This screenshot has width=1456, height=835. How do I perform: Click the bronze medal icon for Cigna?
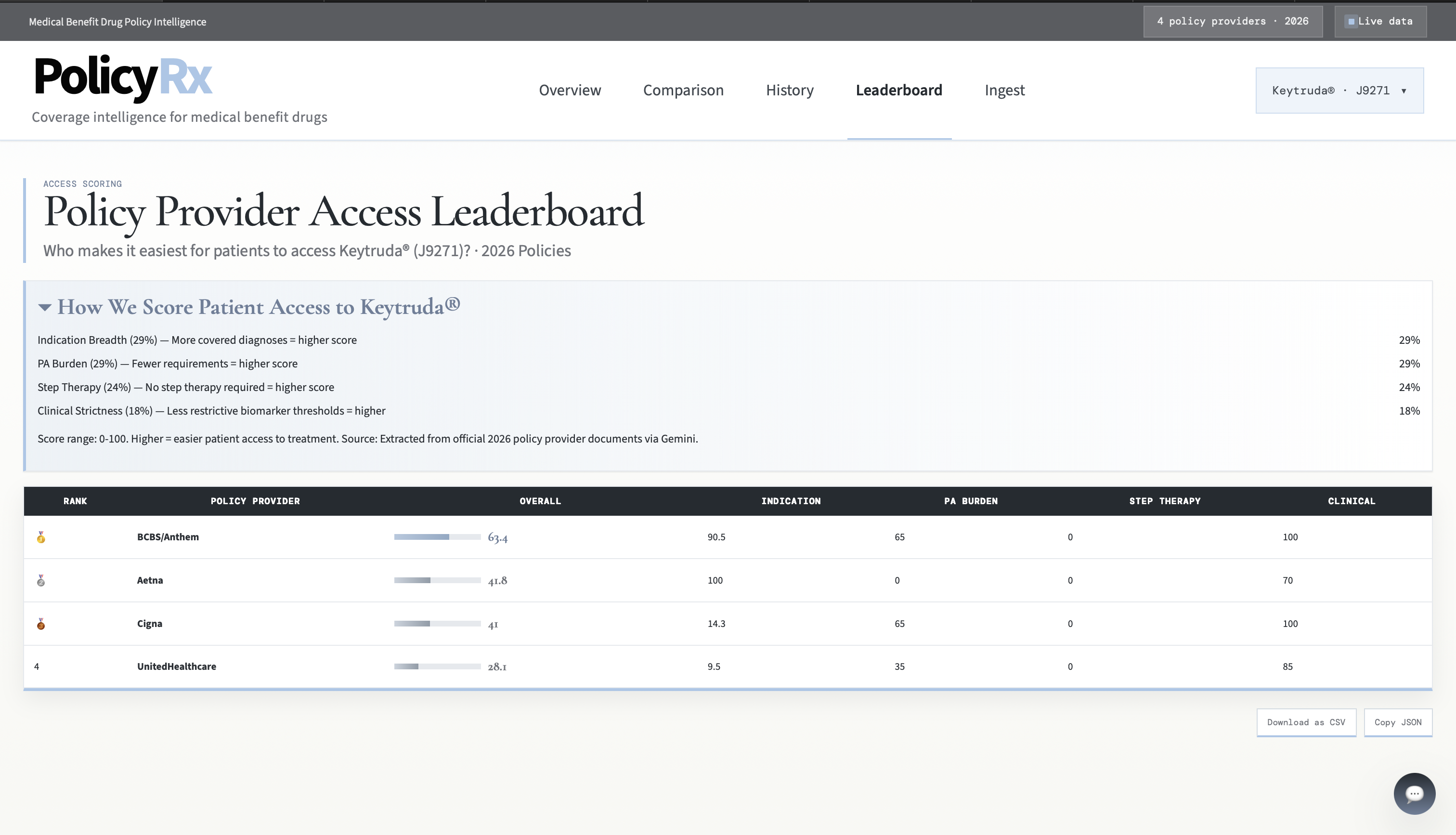tap(41, 624)
